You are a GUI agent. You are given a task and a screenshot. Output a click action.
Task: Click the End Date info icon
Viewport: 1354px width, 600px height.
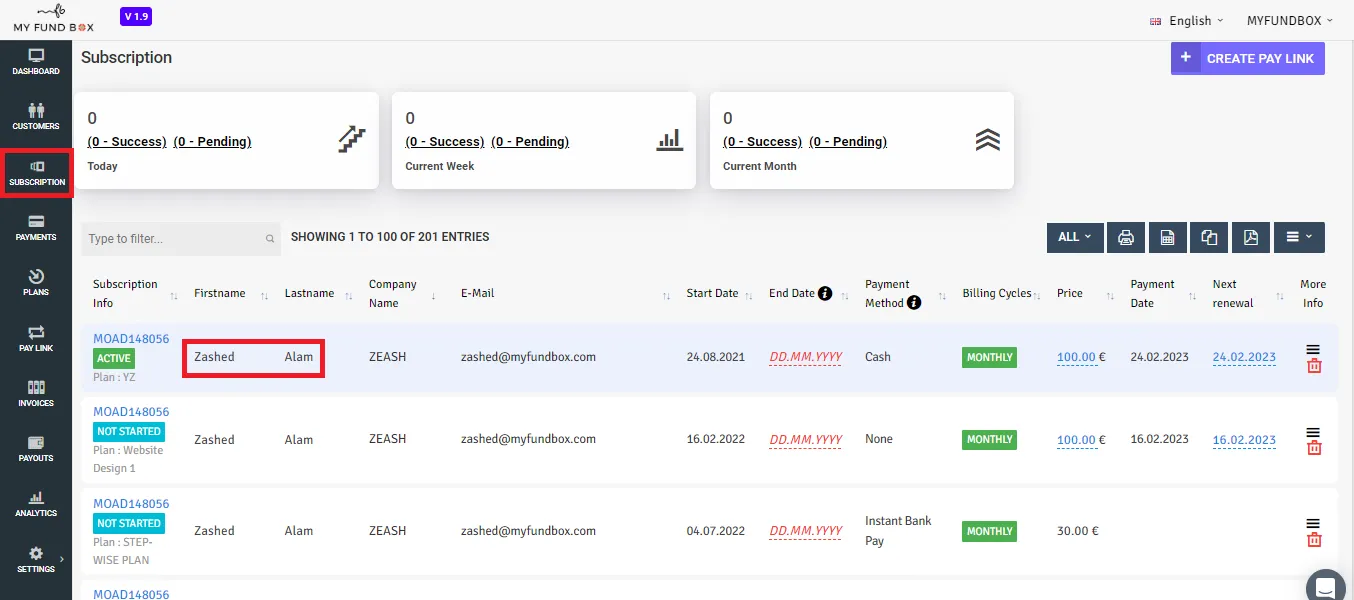[825, 293]
